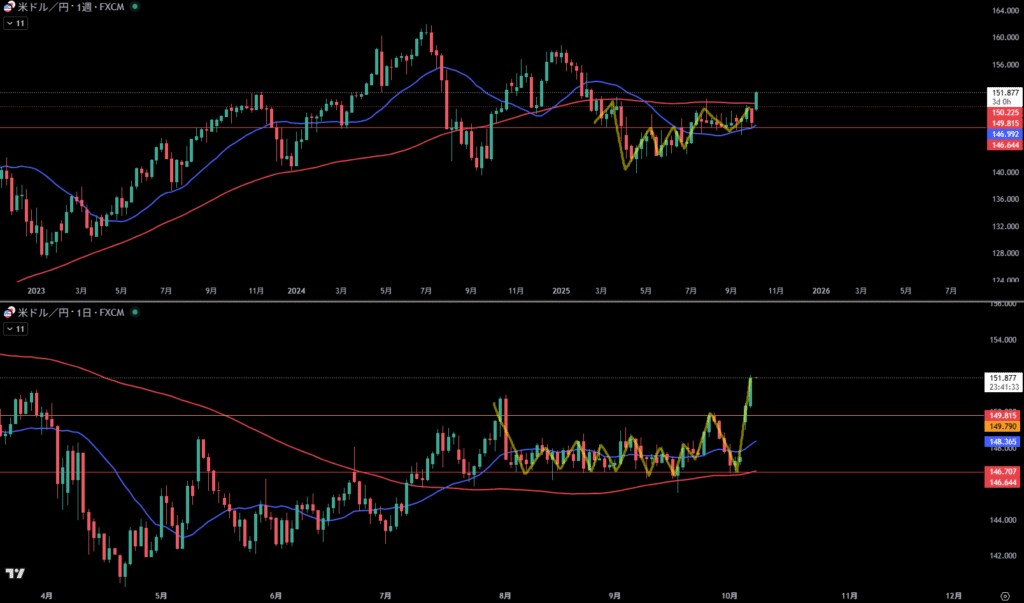Click the TradingView logo in the bottom-left corner
This screenshot has width=1024, height=603.
[14, 574]
